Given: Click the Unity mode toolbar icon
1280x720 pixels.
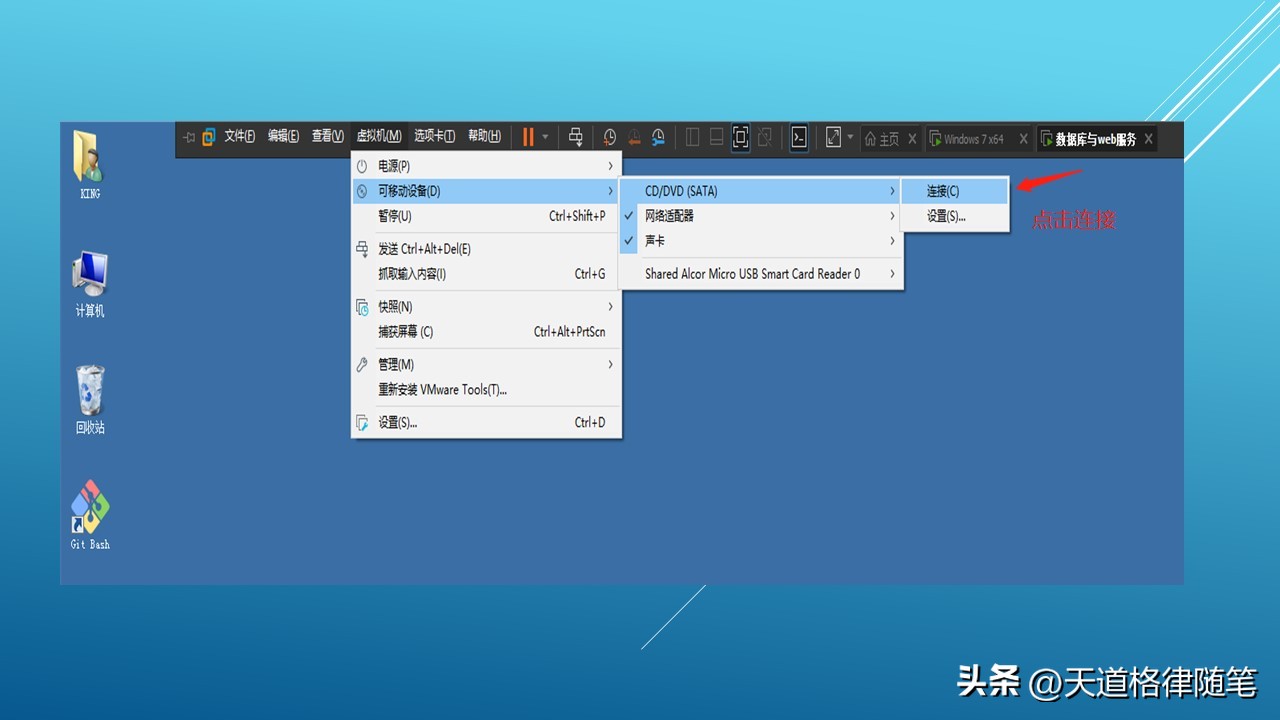Looking at the screenshot, I should pos(765,137).
